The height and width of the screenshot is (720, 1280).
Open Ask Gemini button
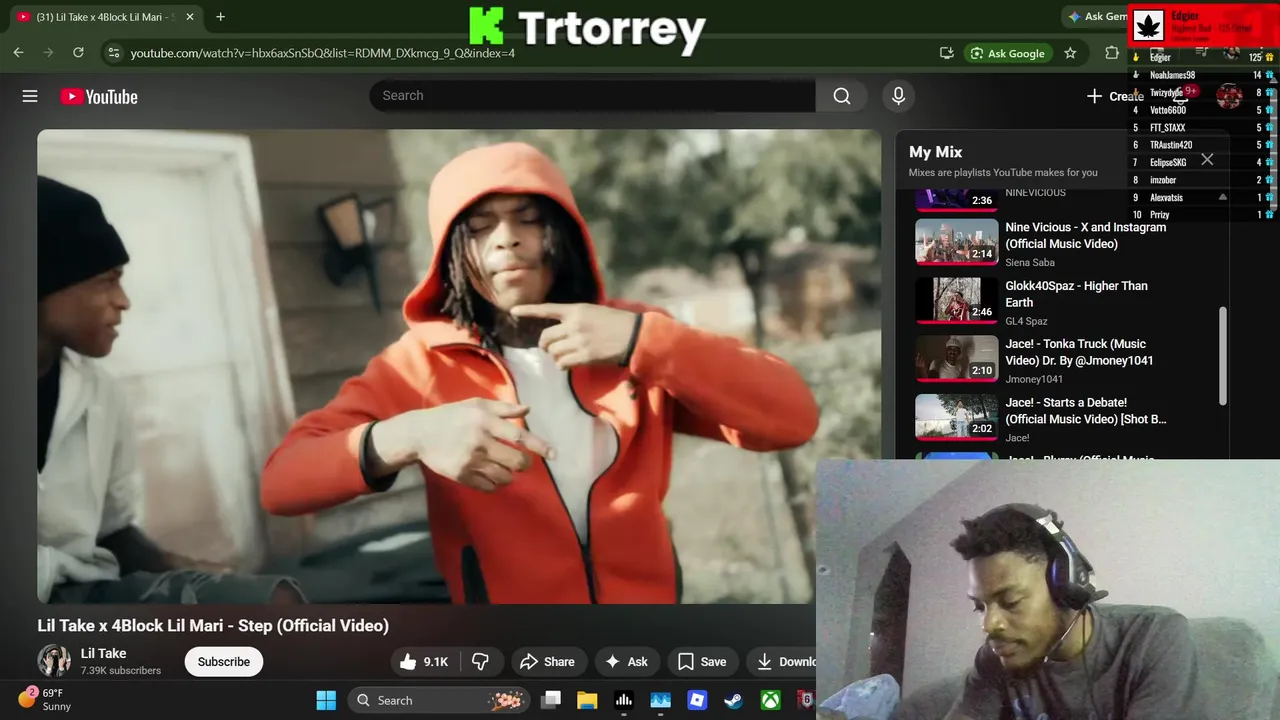[x=1097, y=16]
